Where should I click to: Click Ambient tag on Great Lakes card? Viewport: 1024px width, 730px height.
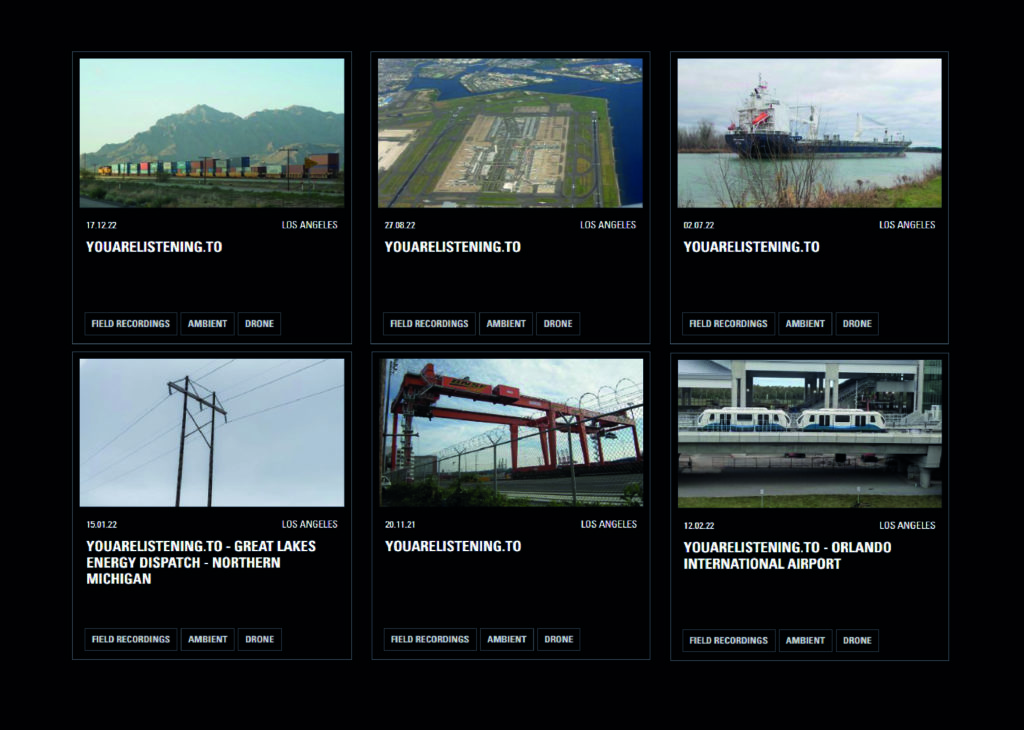pyautogui.click(x=208, y=639)
